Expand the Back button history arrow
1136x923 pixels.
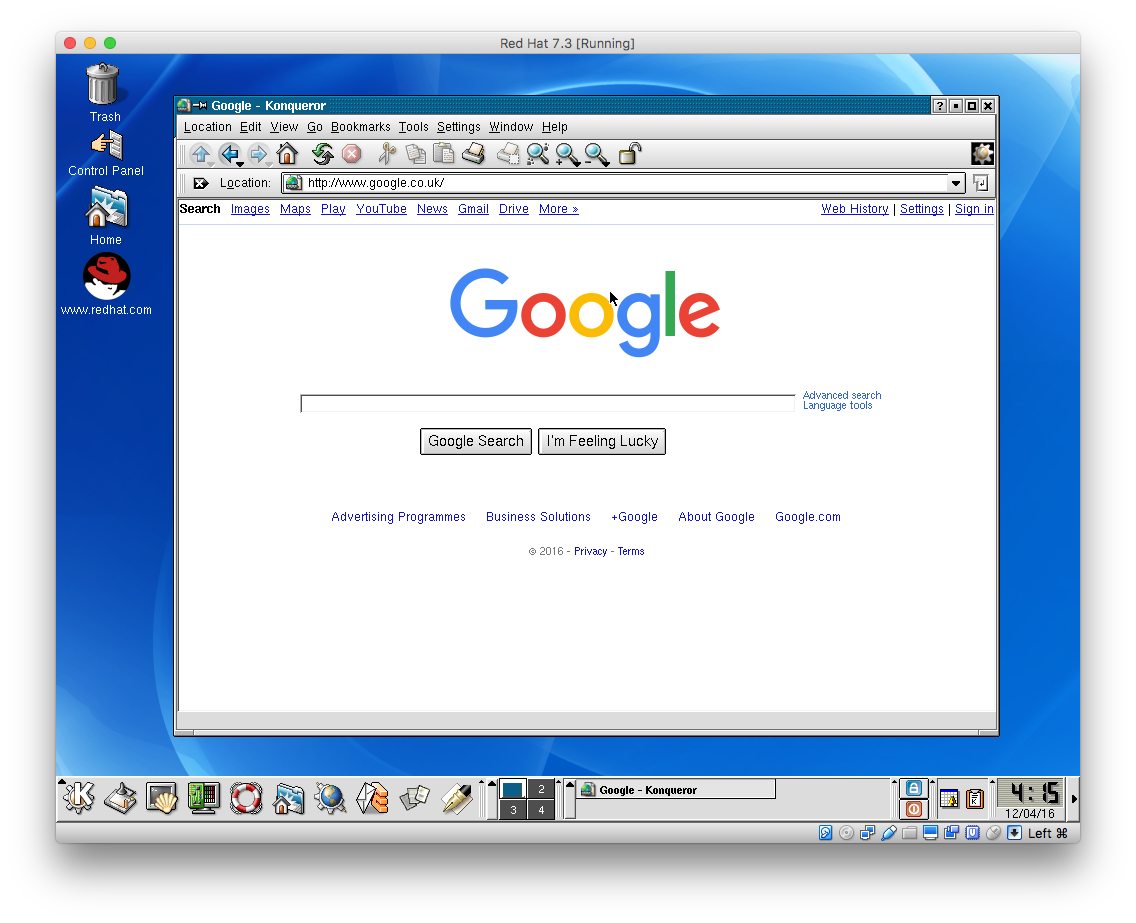[240, 164]
